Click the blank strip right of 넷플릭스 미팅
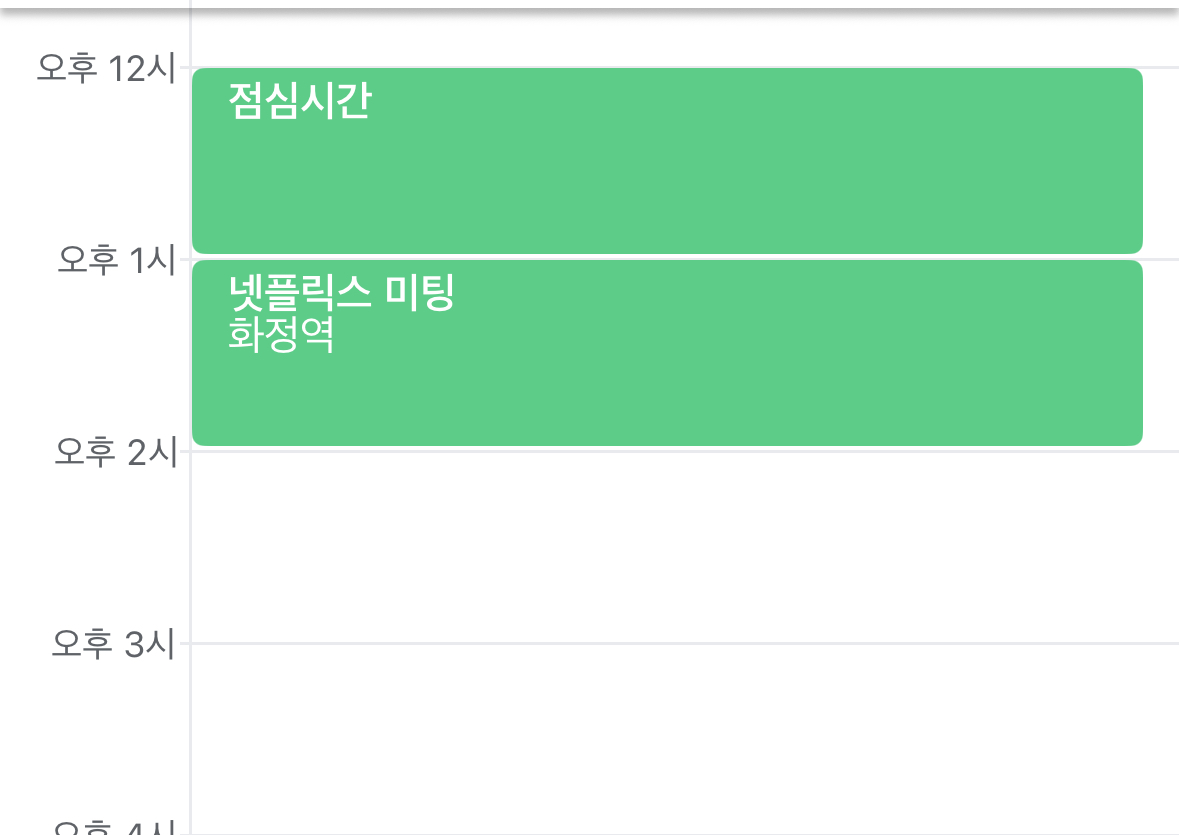Image resolution: width=1179 pixels, height=835 pixels. tap(1161, 353)
